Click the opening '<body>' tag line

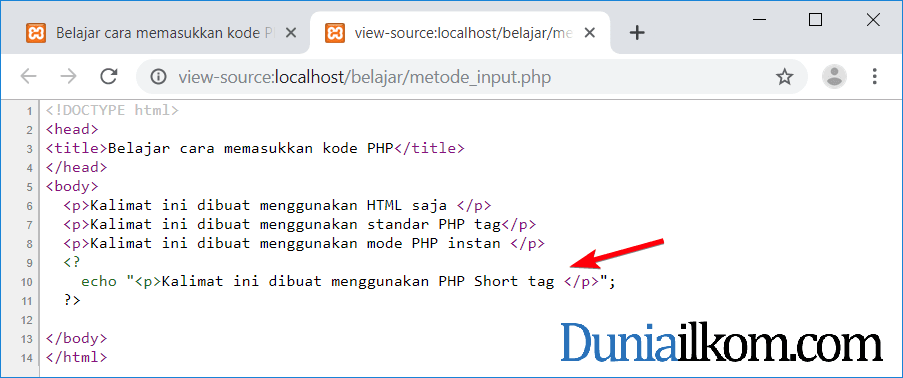[x=72, y=186]
